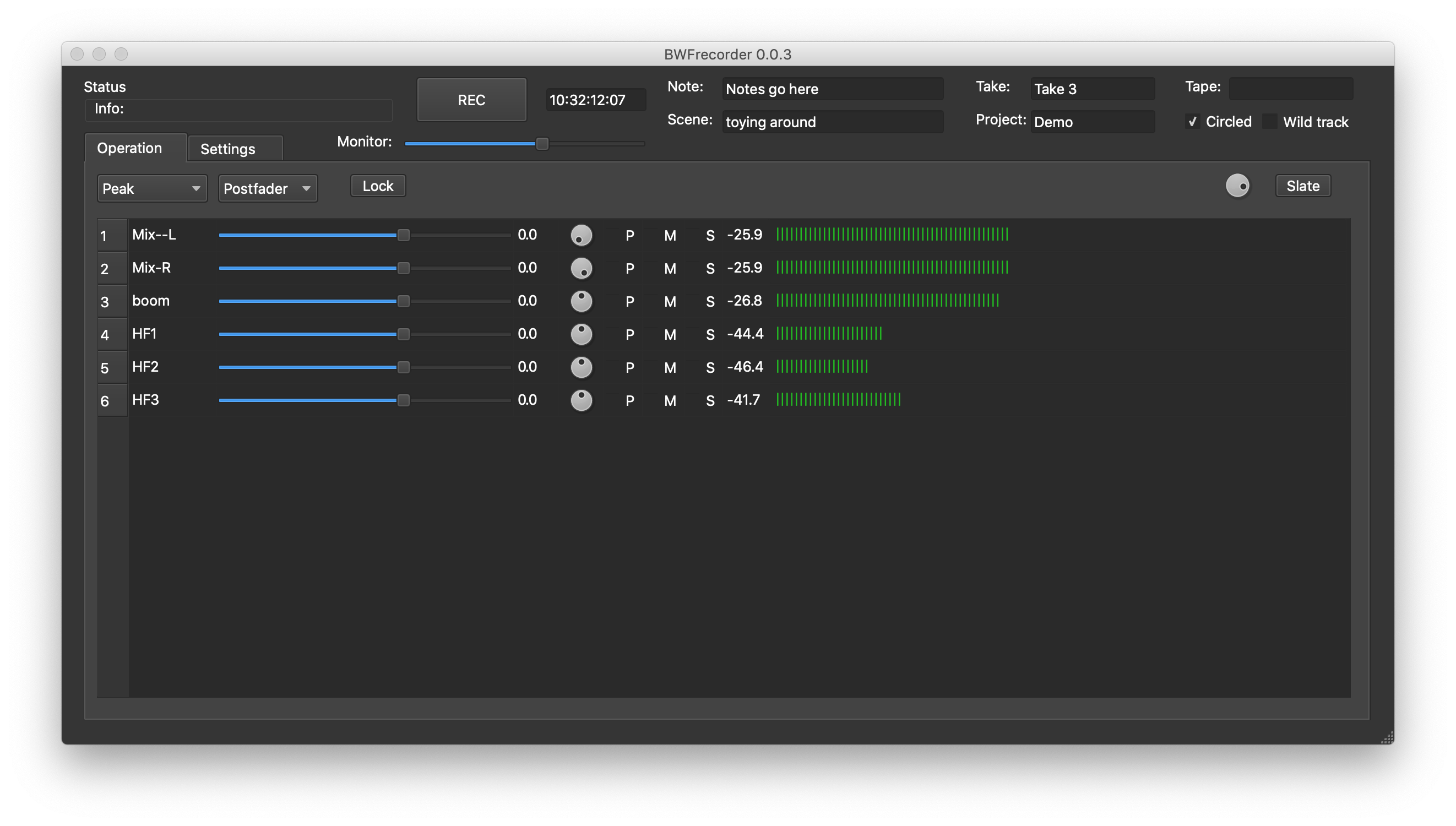Select track row number 1

[112, 236]
